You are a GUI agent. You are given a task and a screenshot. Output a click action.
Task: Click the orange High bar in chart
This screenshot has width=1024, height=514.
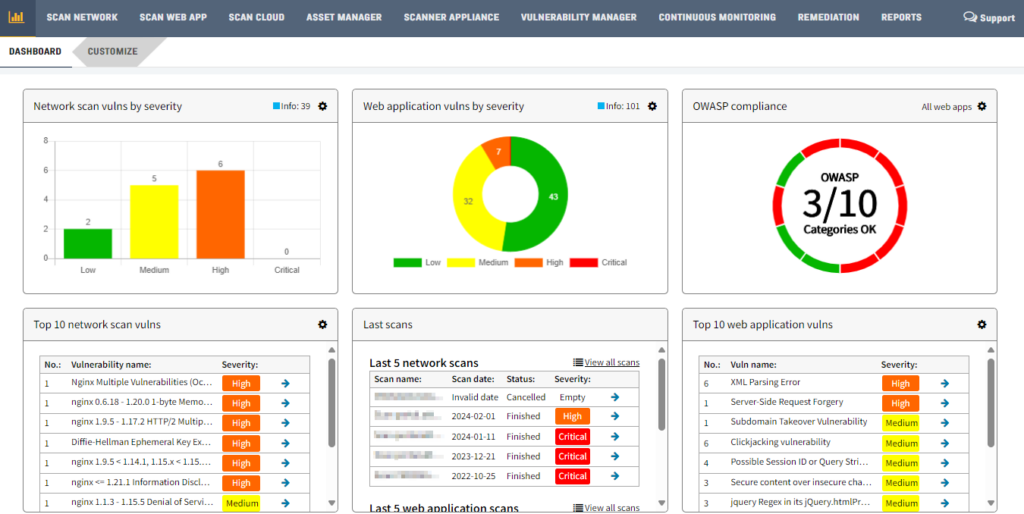220,214
